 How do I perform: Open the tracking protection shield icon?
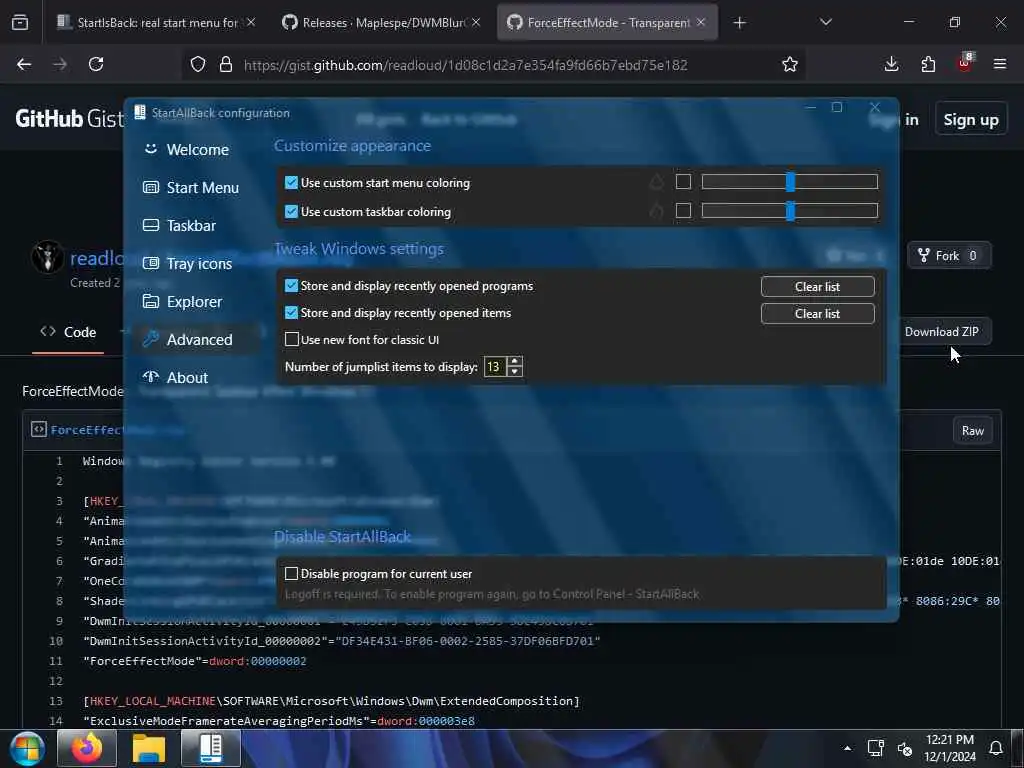pos(198,64)
